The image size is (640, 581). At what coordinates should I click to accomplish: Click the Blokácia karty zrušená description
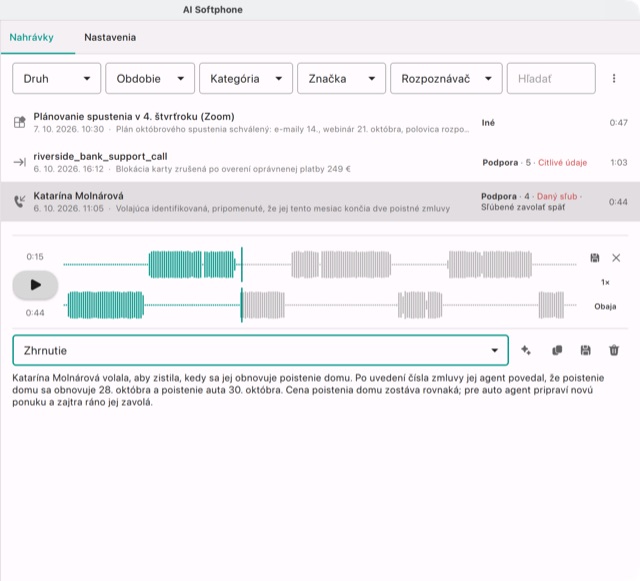pos(233,169)
